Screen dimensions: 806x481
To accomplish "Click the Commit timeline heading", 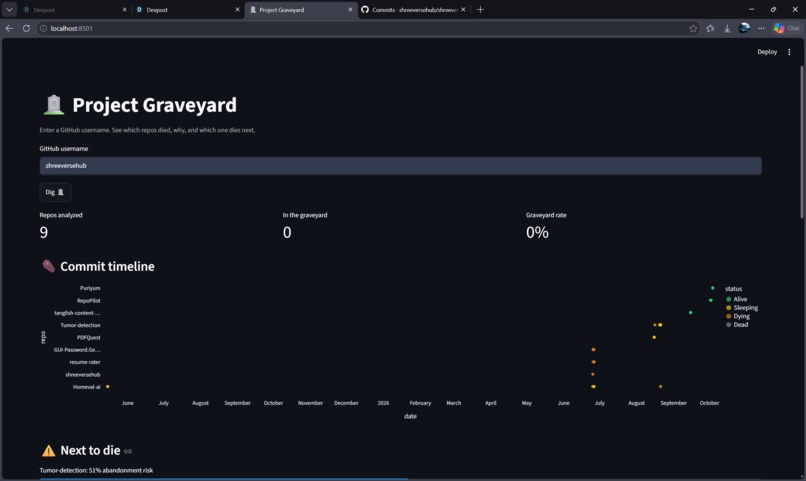I will click(x=107, y=266).
